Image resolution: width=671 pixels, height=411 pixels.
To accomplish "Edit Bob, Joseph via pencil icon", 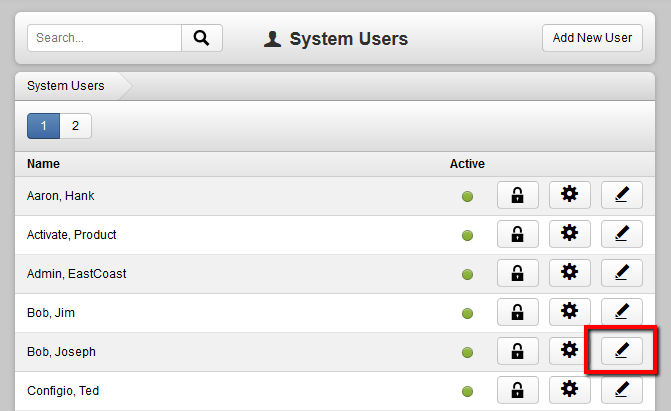I will coord(622,351).
